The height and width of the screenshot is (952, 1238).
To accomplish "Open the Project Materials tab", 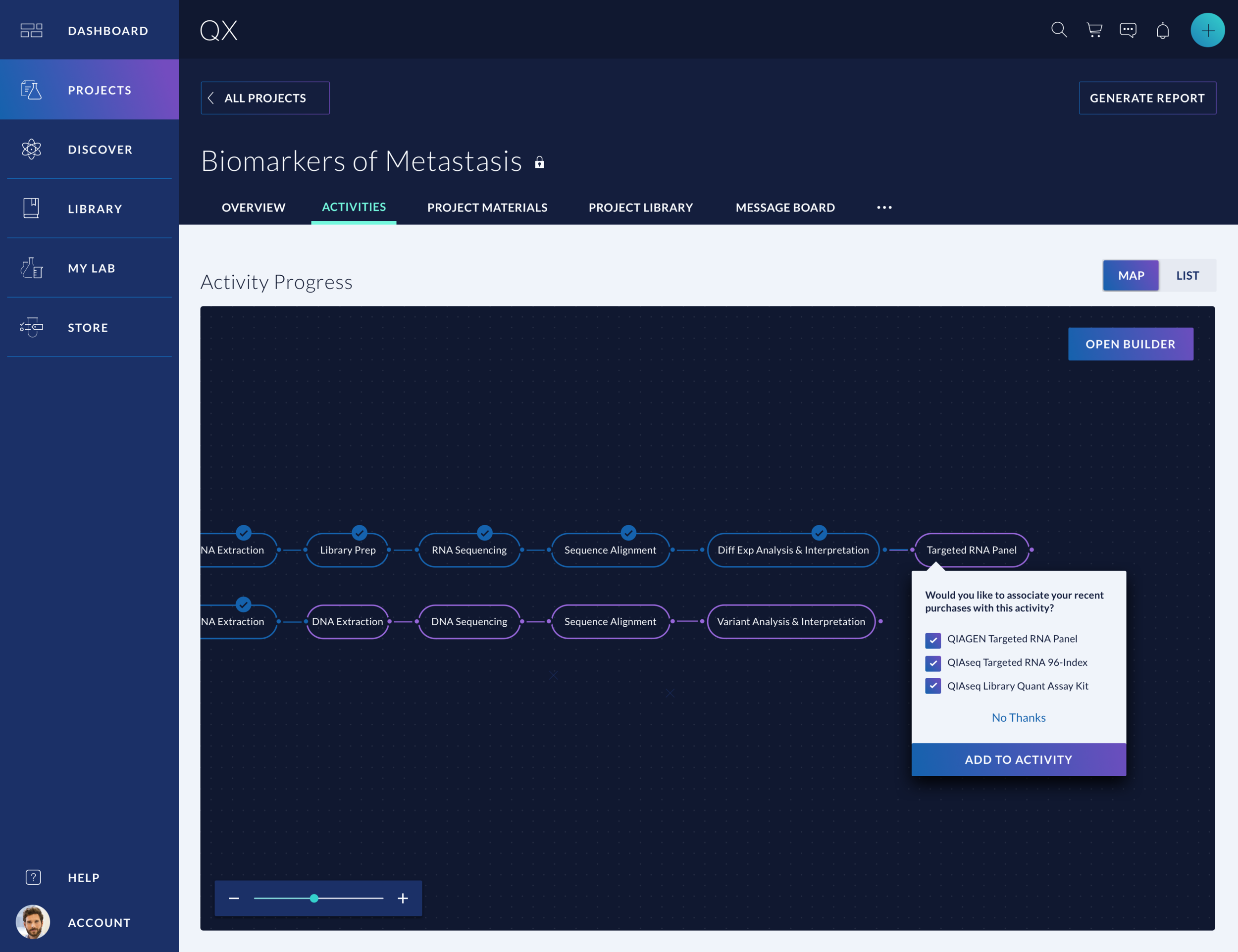I will 487,207.
